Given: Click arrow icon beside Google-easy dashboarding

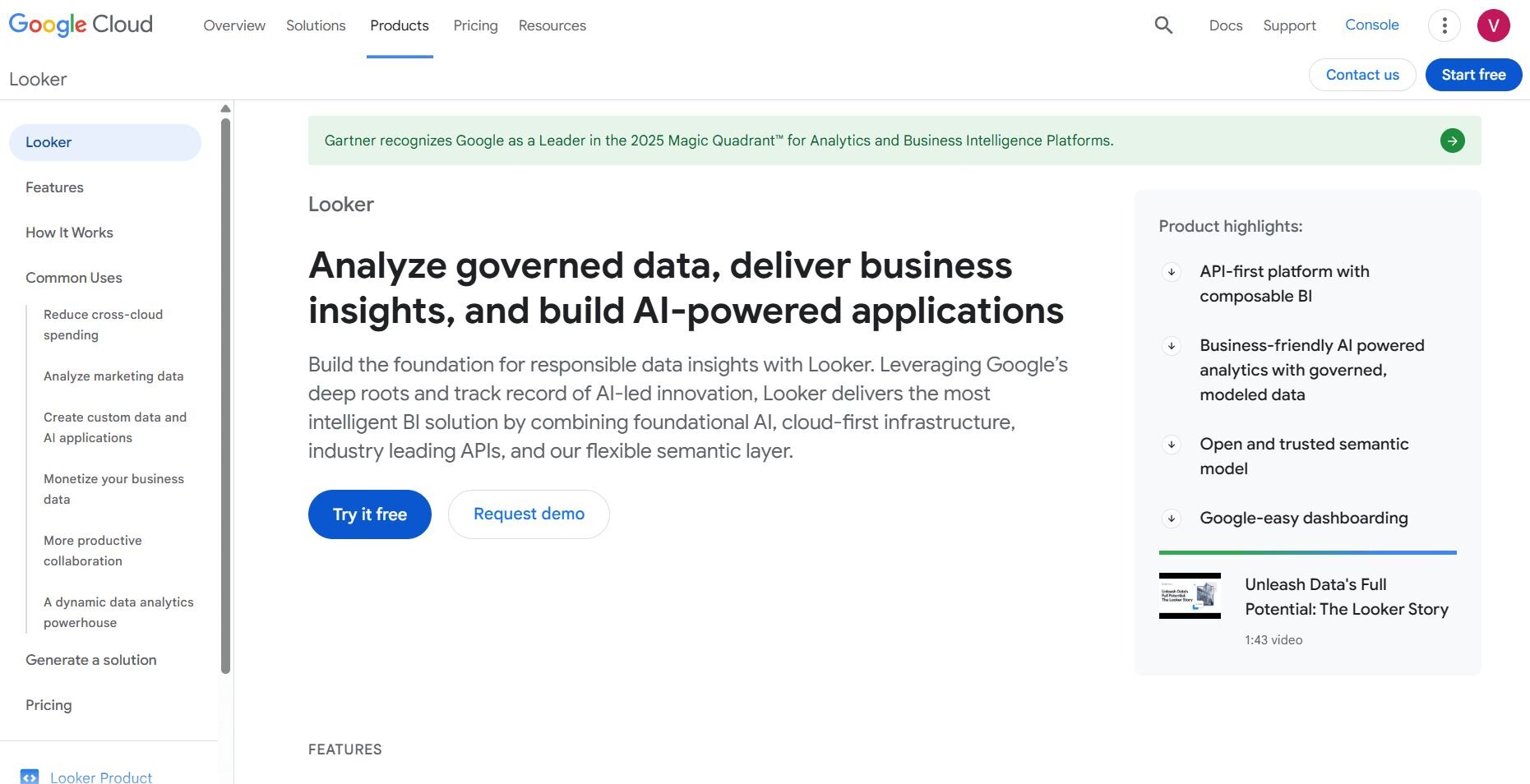Looking at the screenshot, I should 1172,519.
